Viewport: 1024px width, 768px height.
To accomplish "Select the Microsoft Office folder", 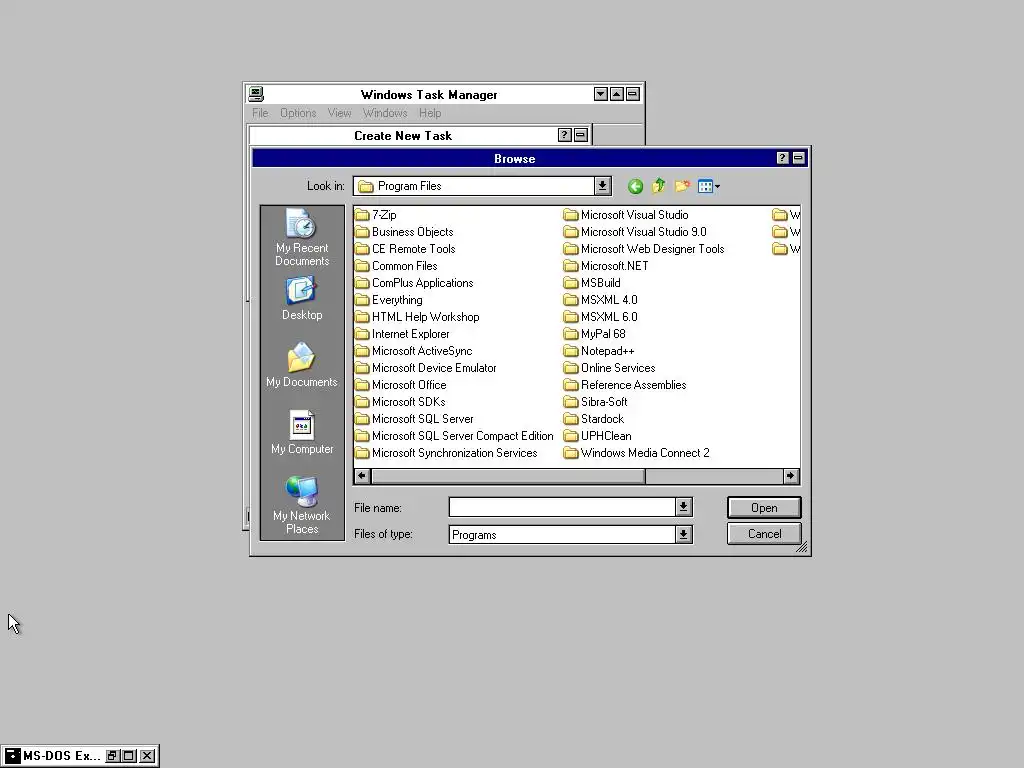I will [x=401, y=385].
